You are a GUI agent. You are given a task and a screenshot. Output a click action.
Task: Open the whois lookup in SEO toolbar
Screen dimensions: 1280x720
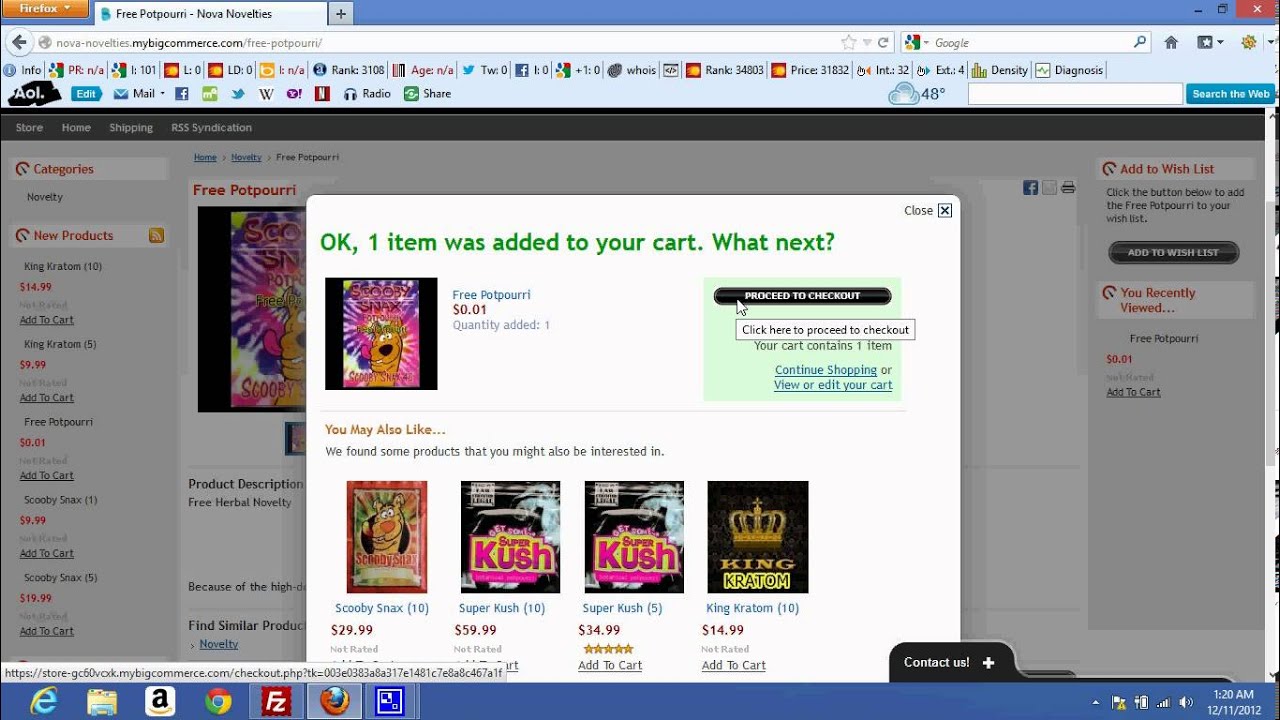coord(631,70)
